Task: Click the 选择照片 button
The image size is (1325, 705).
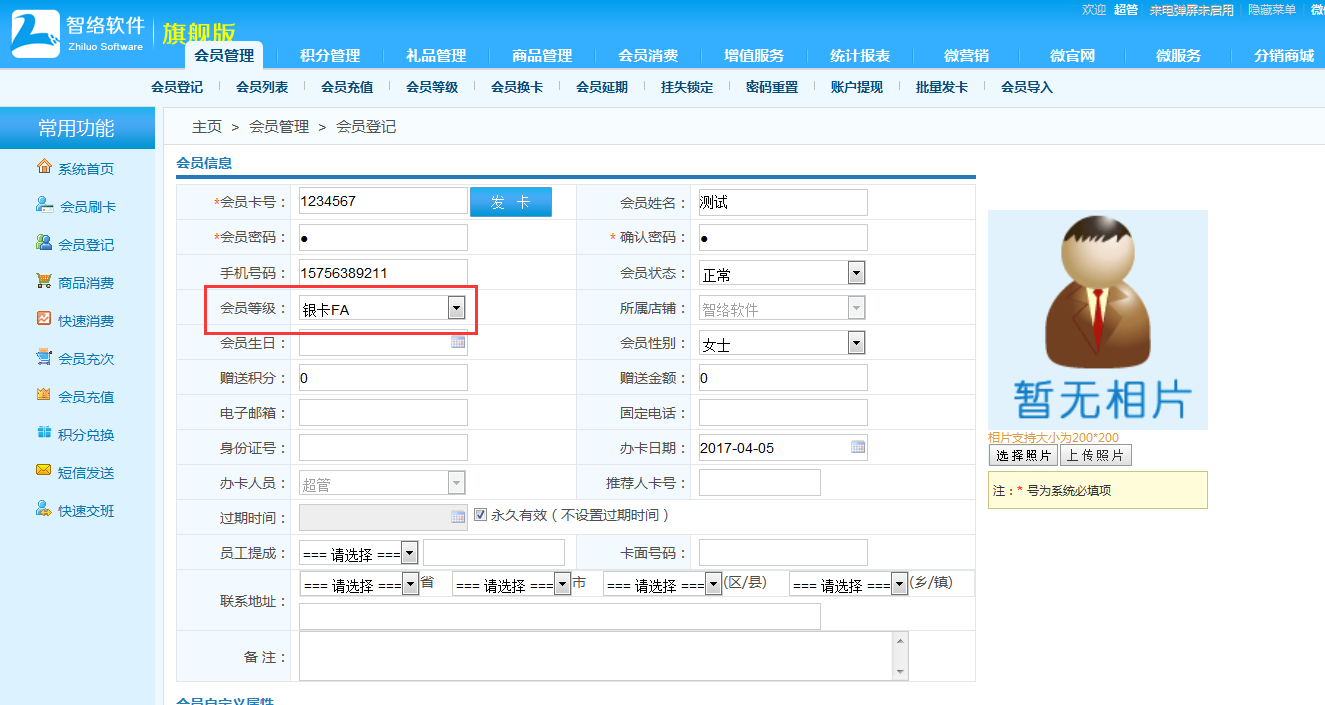Action: (1024, 456)
